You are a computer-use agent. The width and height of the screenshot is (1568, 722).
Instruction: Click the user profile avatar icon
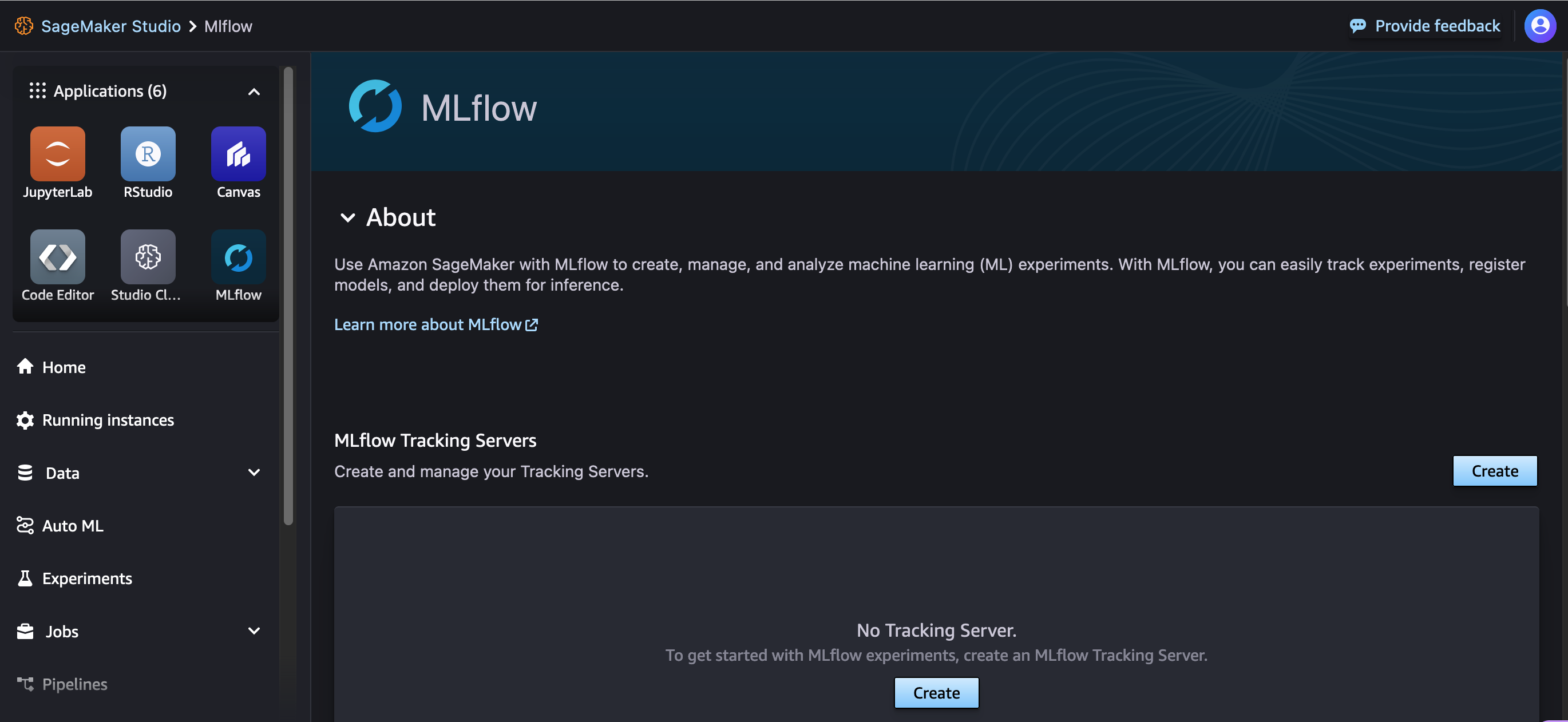coord(1539,26)
